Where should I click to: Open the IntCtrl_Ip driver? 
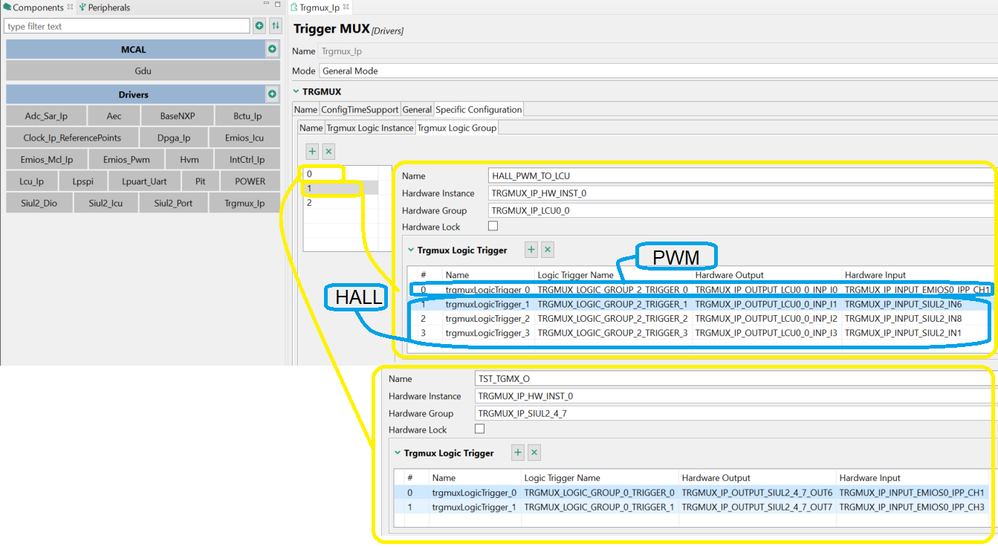point(247,159)
